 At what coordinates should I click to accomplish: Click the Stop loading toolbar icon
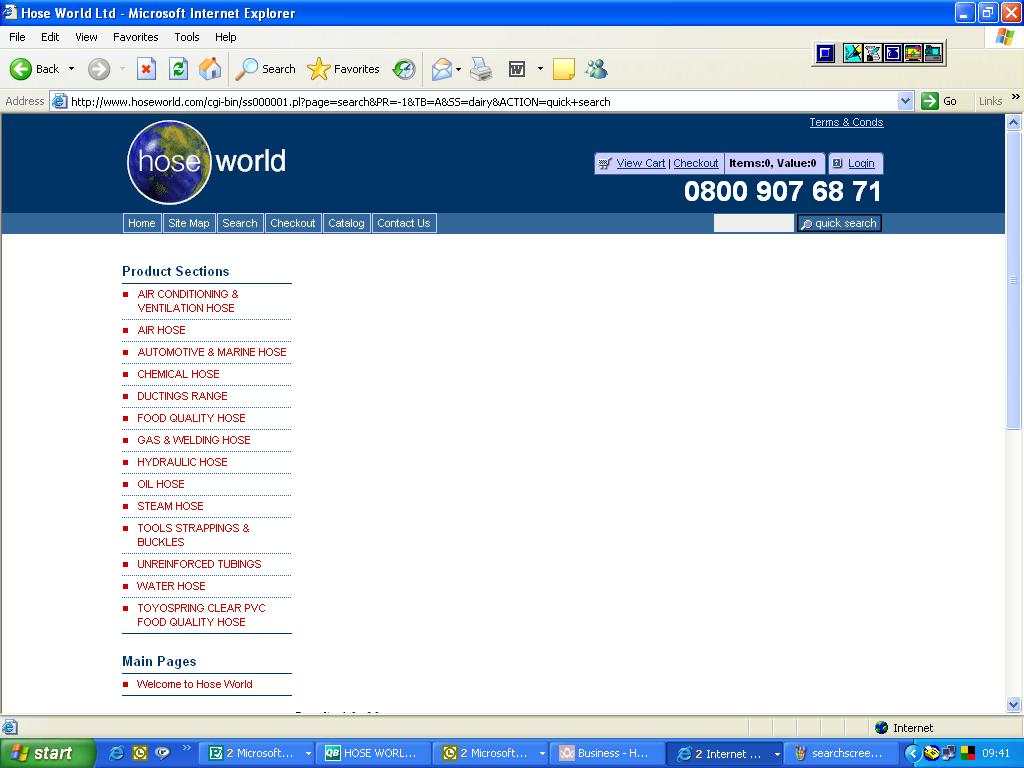[146, 69]
